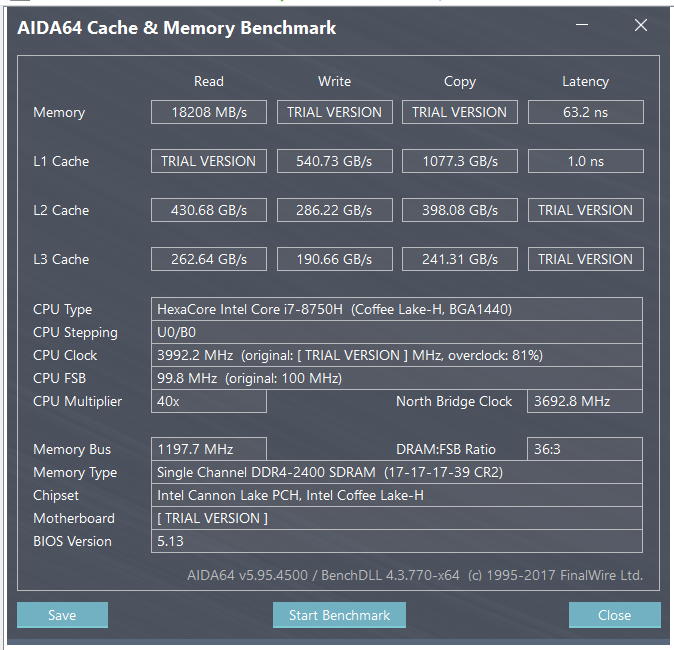The height and width of the screenshot is (650, 674).
Task: Select L2 Cache Write 286.22 GB/s
Action: [335, 210]
